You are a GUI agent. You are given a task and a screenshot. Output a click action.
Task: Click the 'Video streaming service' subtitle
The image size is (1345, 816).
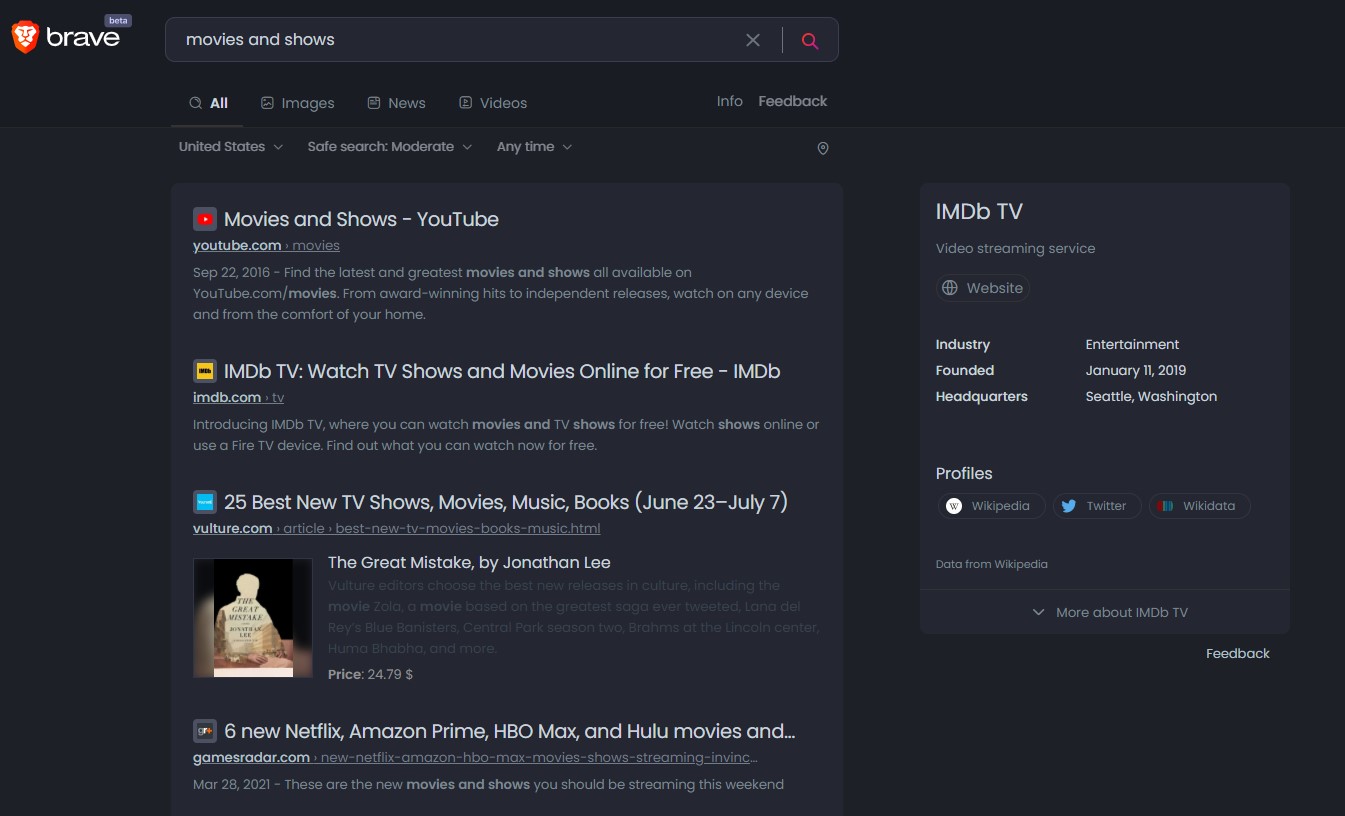(x=1015, y=249)
